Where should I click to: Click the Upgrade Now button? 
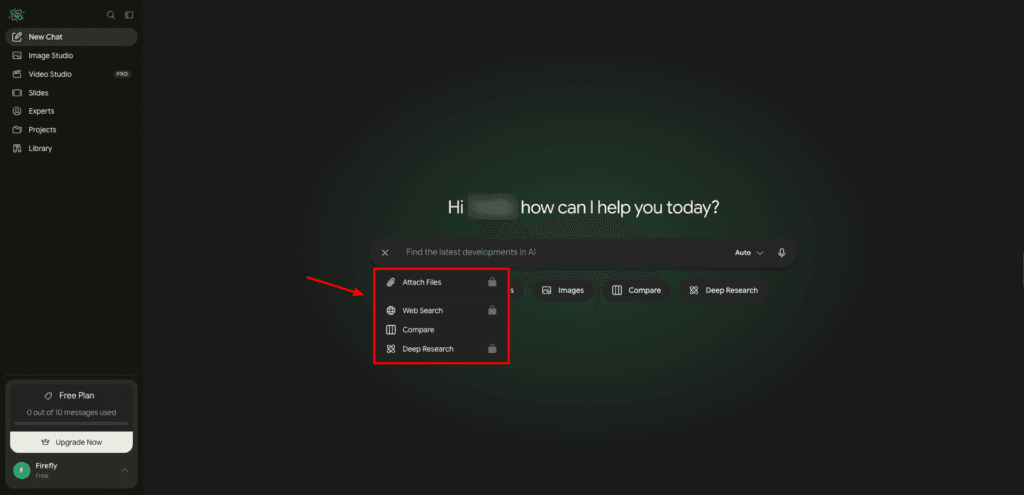71,442
